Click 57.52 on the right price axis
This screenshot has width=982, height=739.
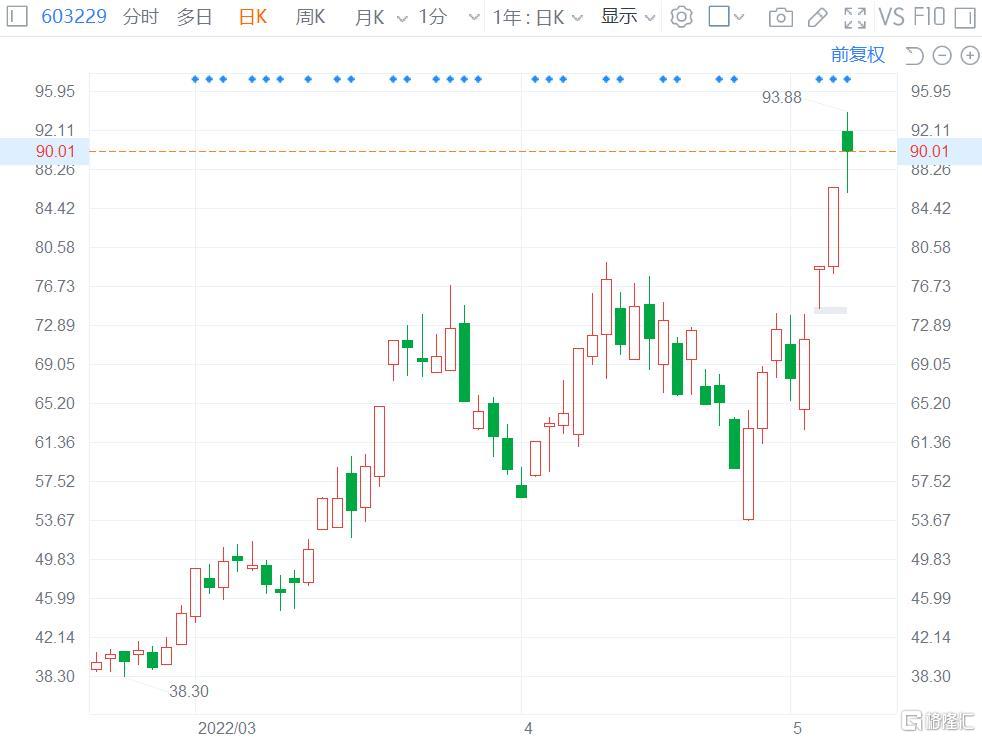click(931, 481)
